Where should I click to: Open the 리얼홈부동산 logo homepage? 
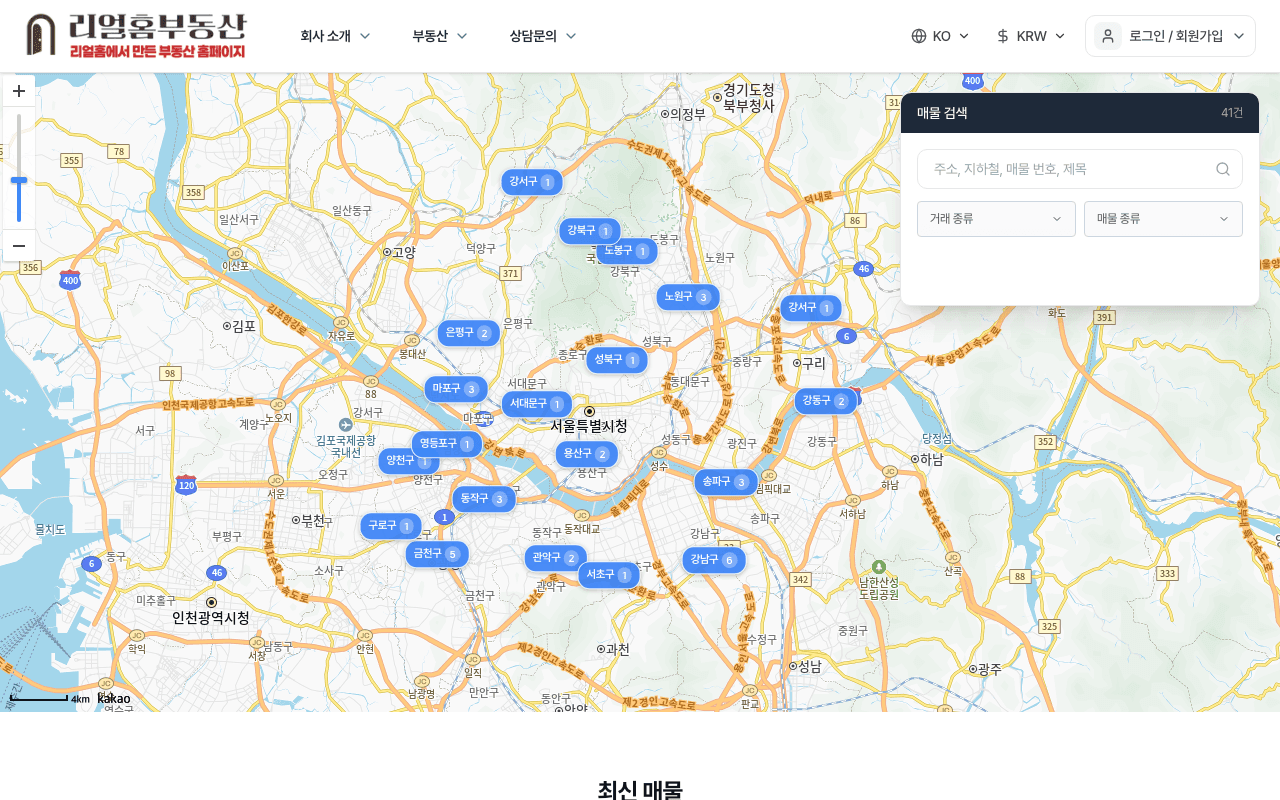click(x=136, y=36)
